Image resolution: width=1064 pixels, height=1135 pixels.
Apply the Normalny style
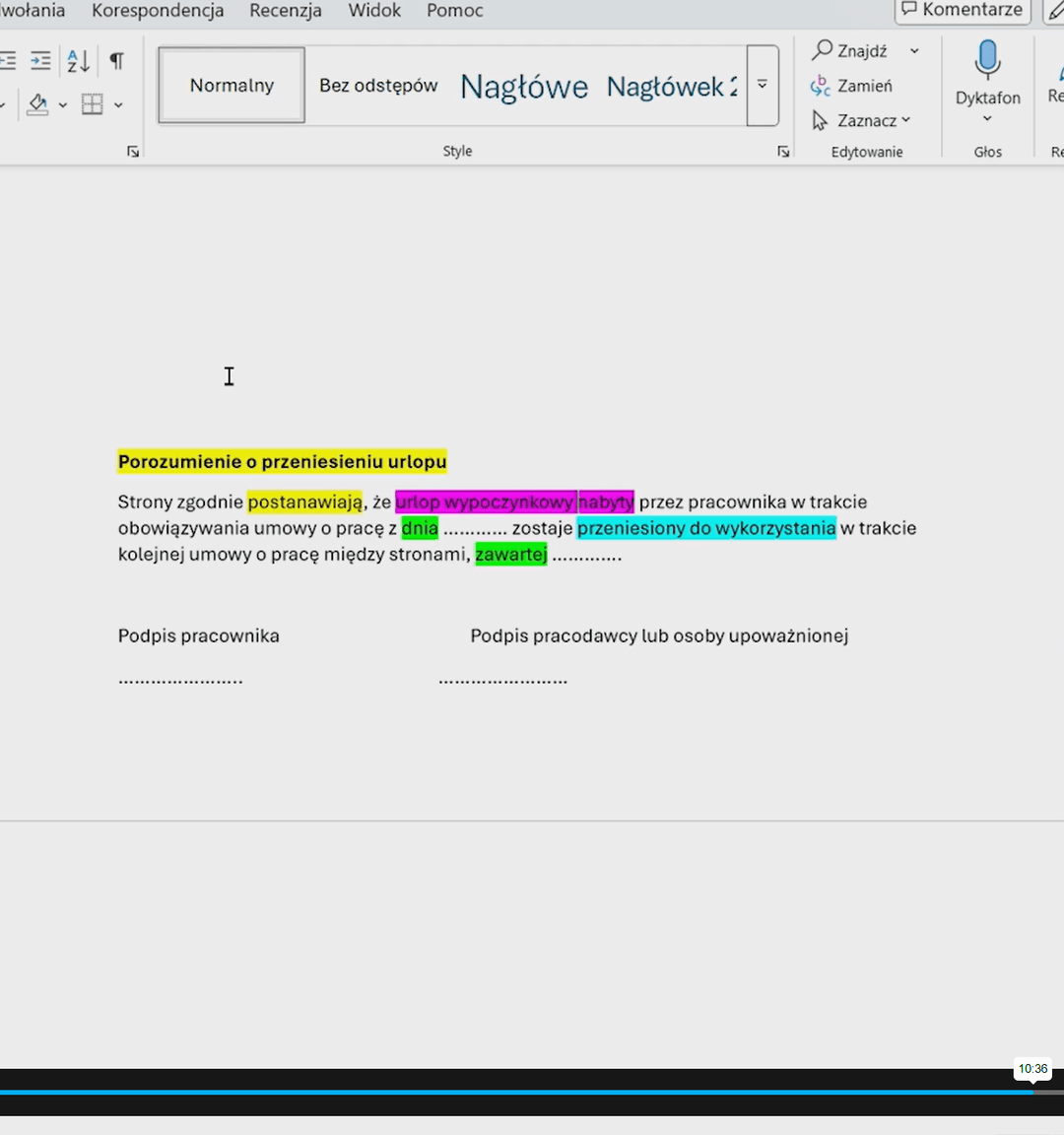pyautogui.click(x=232, y=86)
